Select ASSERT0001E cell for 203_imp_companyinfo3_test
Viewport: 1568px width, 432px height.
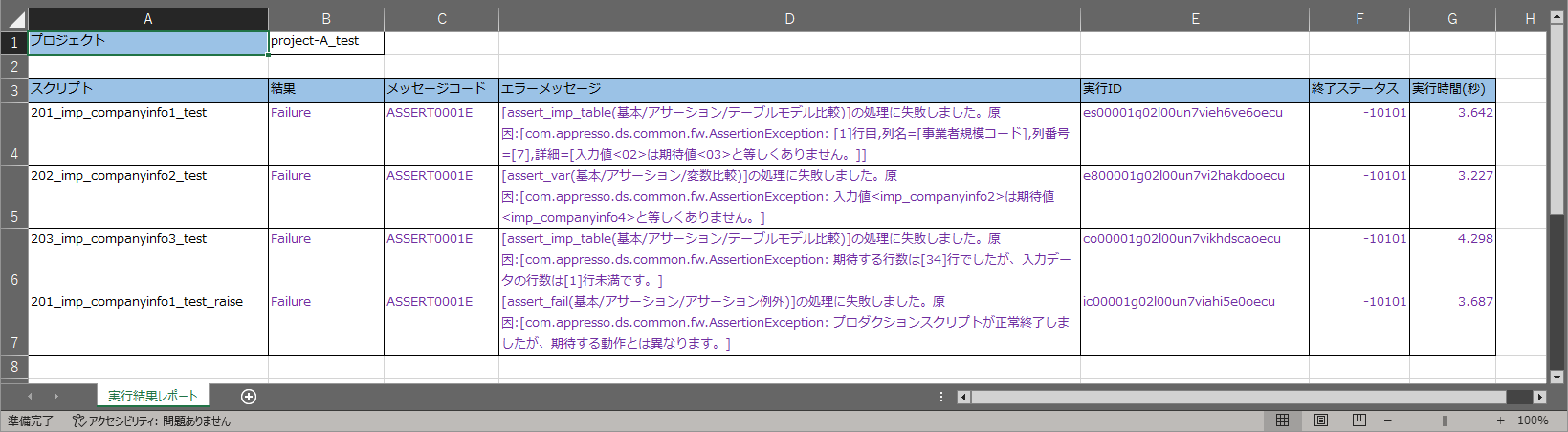click(x=442, y=260)
